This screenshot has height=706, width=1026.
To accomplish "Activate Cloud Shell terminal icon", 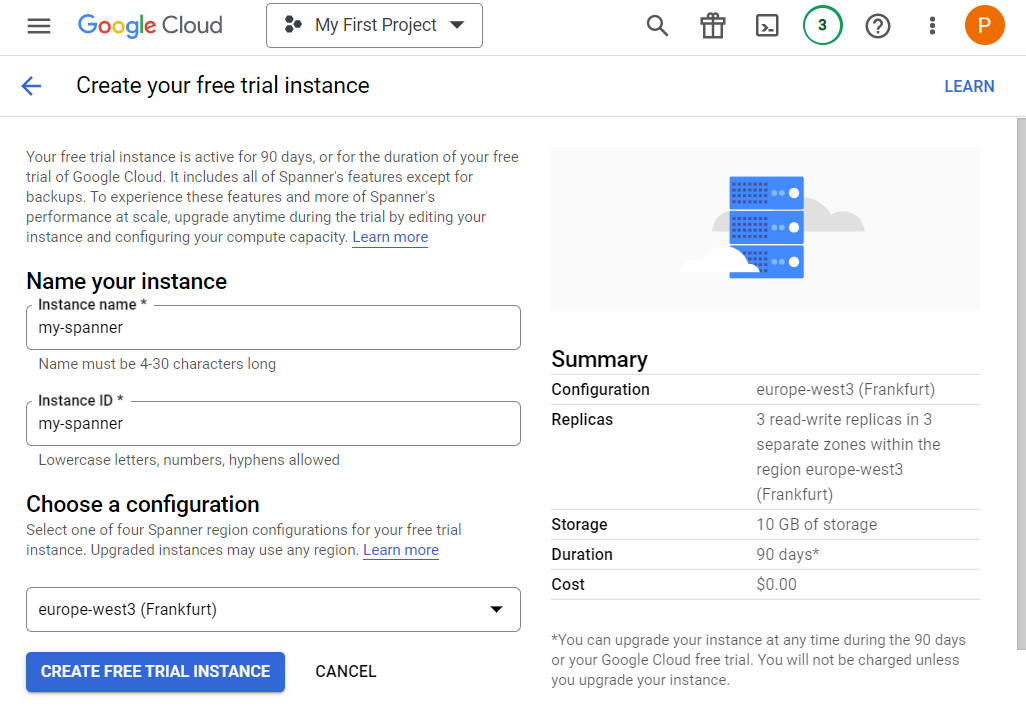I will point(767,26).
